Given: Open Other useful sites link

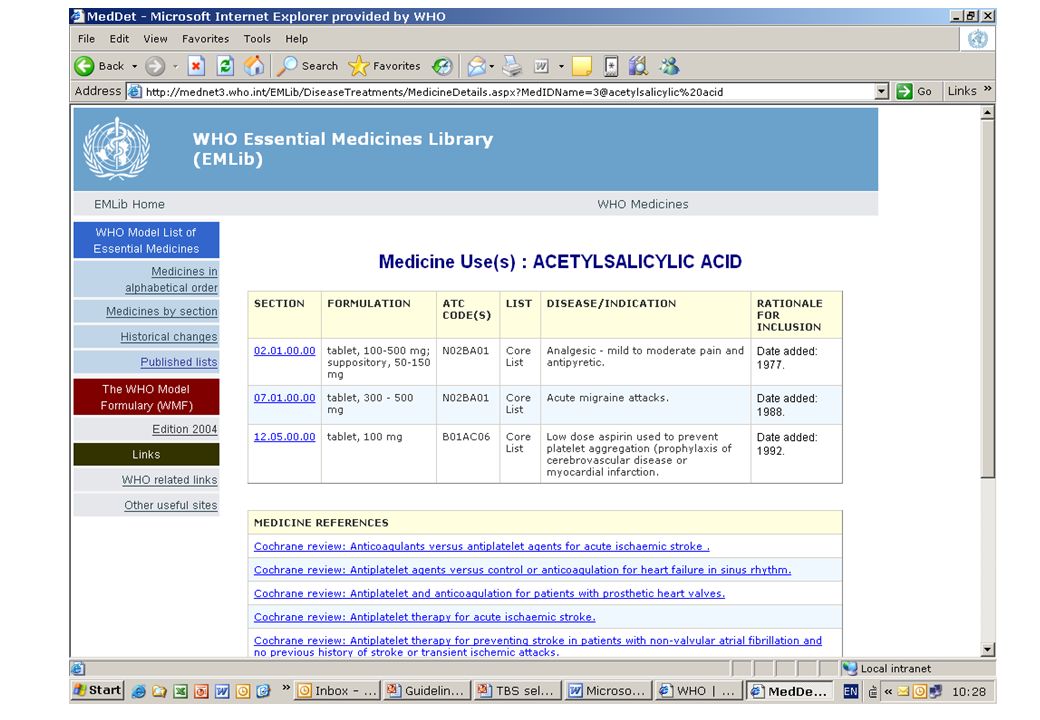Looking at the screenshot, I should pyautogui.click(x=170, y=505).
